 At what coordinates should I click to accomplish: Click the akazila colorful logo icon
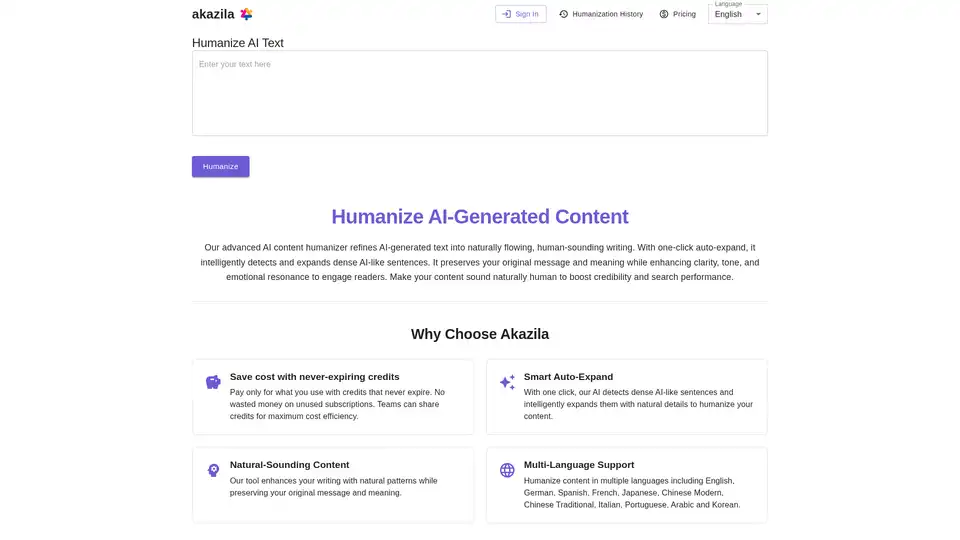coord(246,14)
